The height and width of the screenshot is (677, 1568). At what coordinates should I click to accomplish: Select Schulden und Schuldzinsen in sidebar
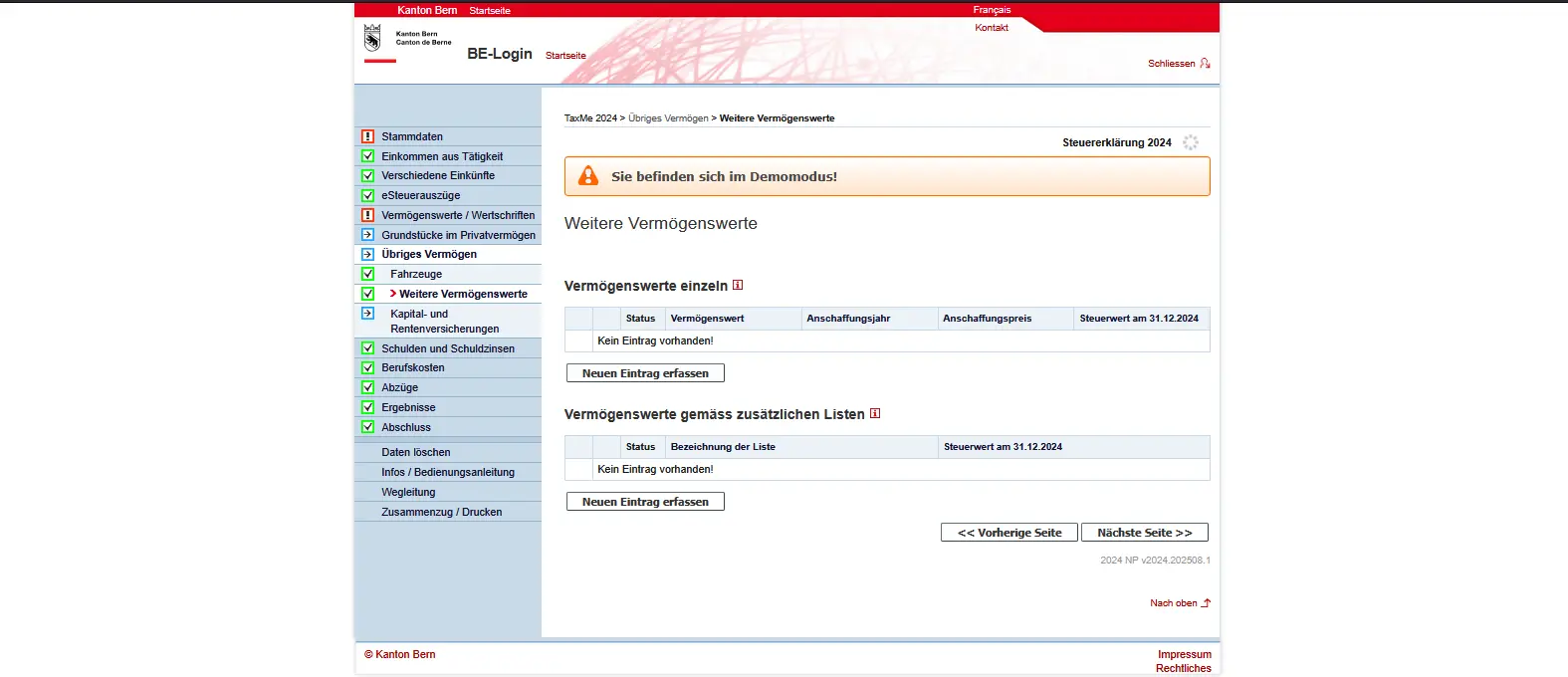[x=448, y=348]
